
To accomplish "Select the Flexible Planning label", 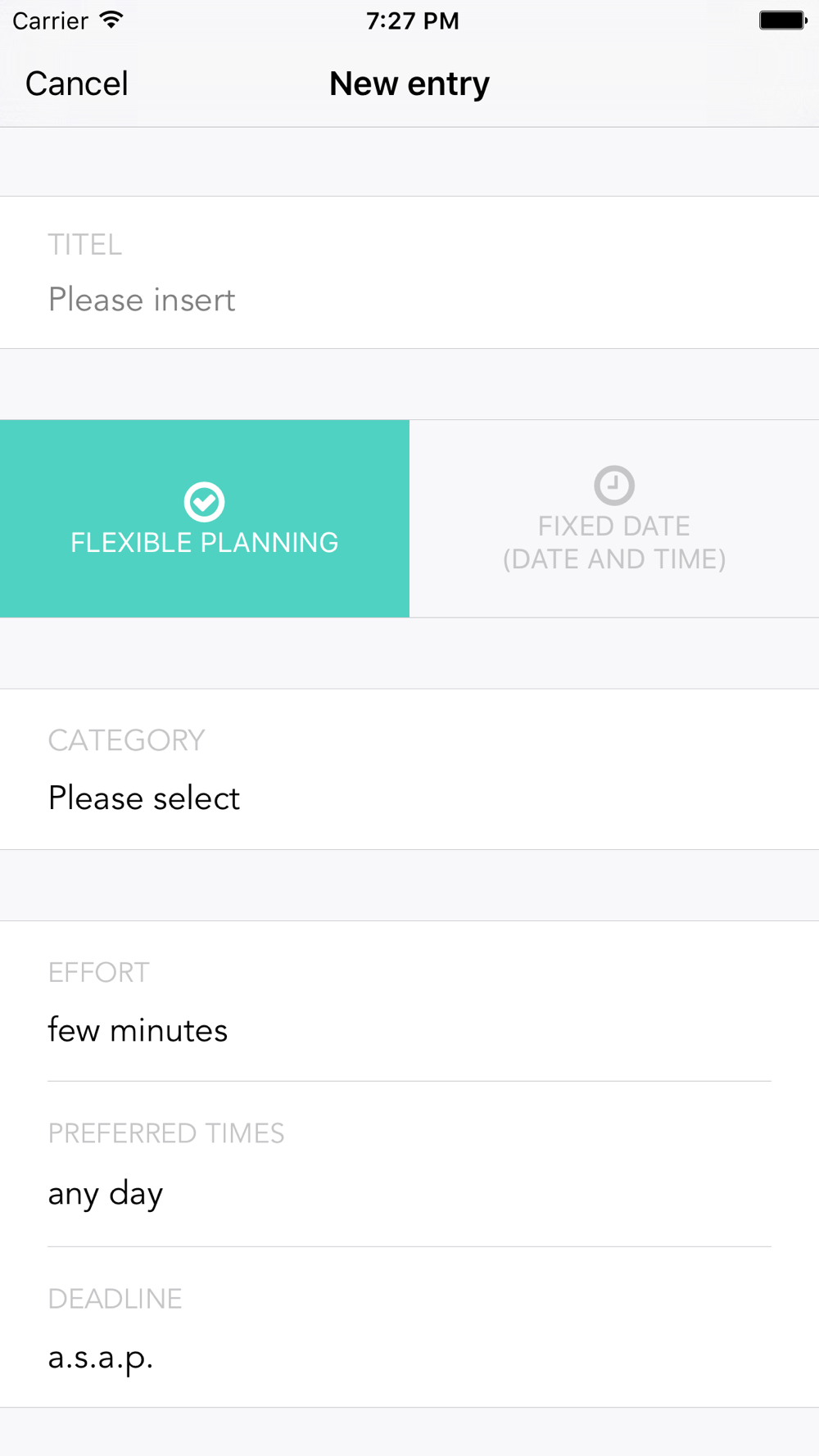I will click(204, 542).
